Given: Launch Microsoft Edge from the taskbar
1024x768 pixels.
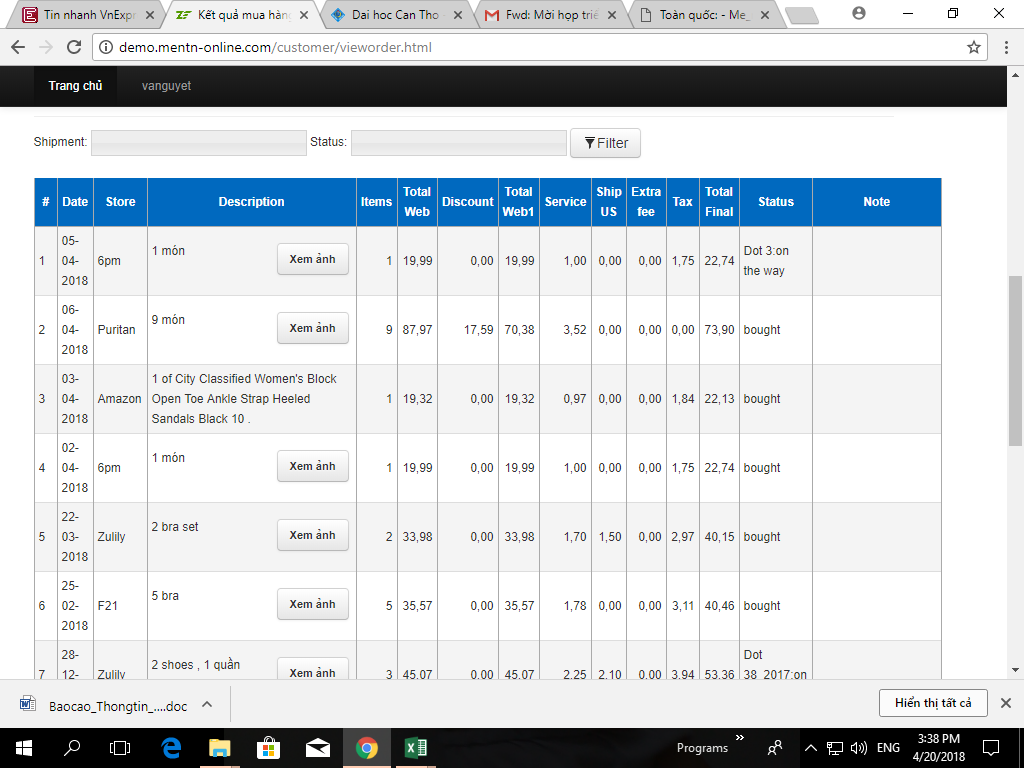Looking at the screenshot, I should [x=171, y=748].
